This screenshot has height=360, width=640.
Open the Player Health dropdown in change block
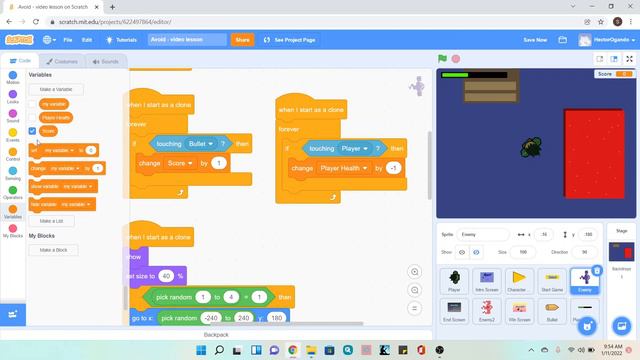(x=343, y=168)
